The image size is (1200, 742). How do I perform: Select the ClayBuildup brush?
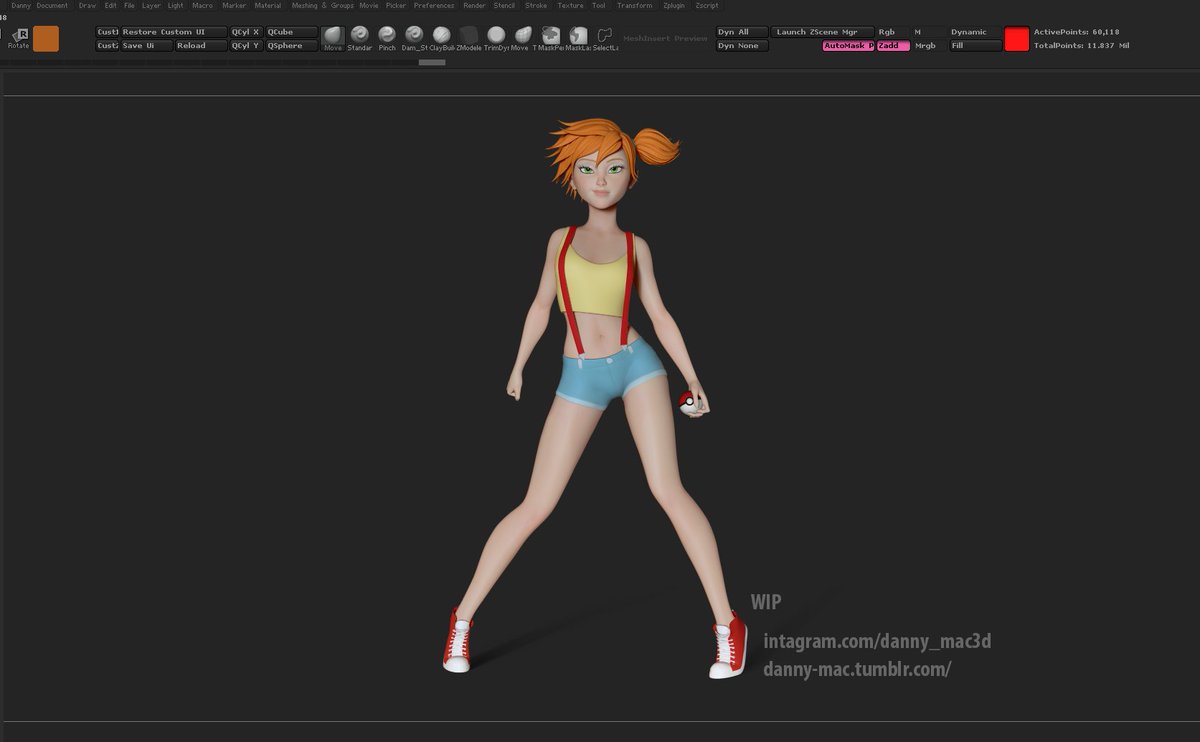click(441, 38)
